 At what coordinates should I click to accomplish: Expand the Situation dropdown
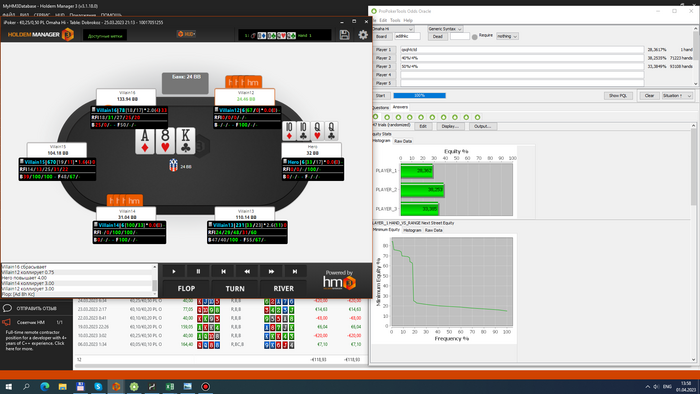677,96
